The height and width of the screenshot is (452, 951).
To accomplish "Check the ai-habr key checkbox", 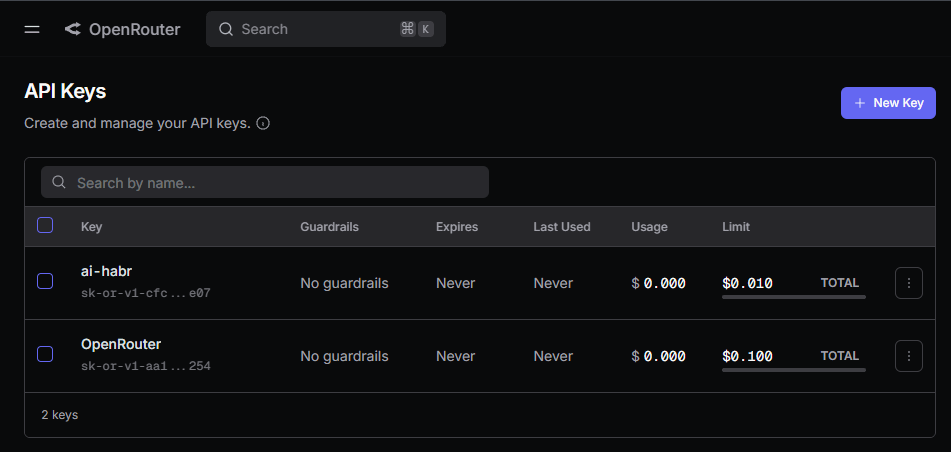I will click(45, 281).
